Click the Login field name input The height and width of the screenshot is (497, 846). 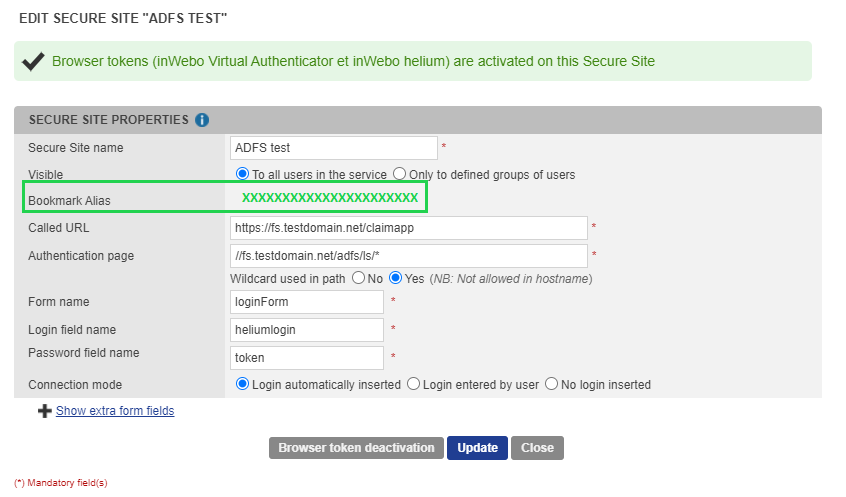click(x=307, y=330)
